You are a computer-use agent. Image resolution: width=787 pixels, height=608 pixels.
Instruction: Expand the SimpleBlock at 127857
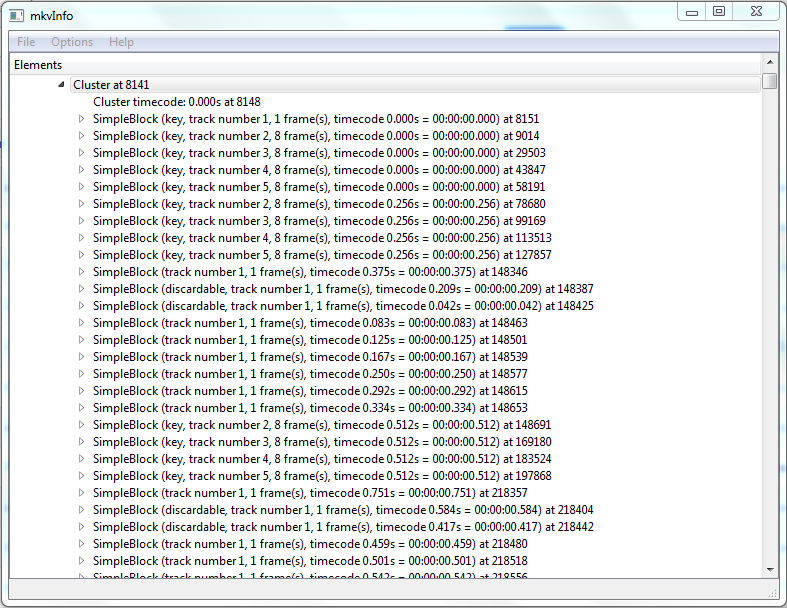coord(81,255)
